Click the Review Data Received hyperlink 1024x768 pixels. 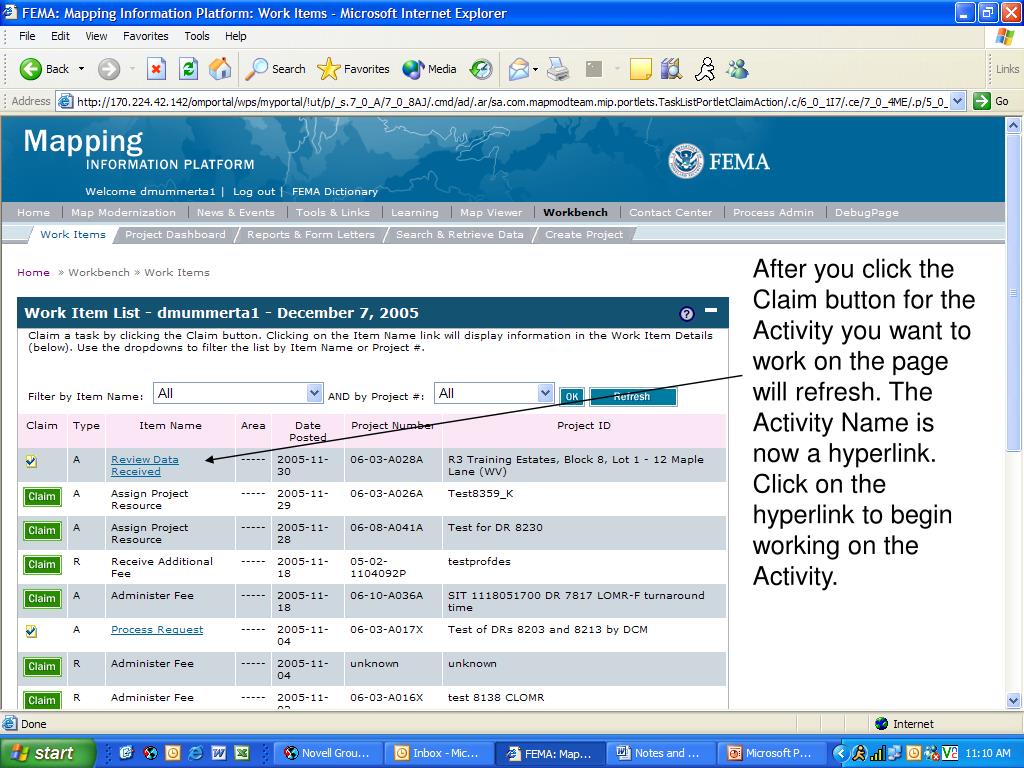144,466
